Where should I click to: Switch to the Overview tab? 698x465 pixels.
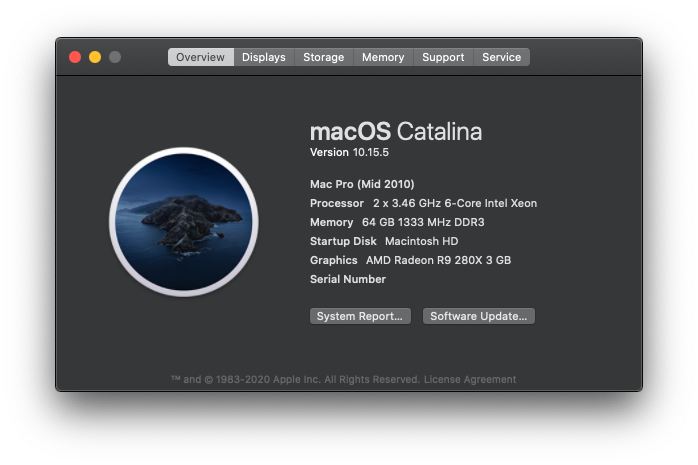click(201, 57)
